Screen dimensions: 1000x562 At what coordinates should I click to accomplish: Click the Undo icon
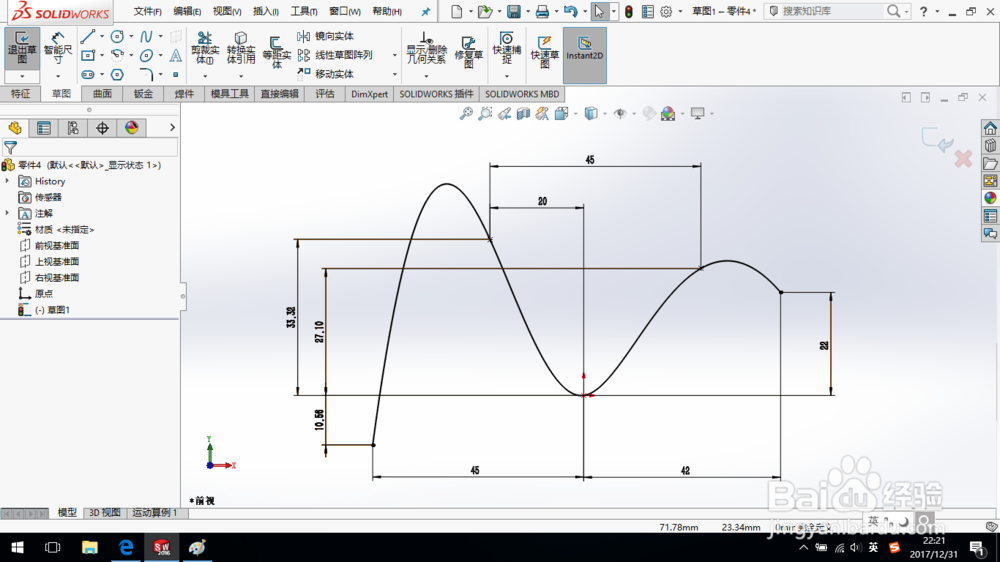[x=571, y=11]
